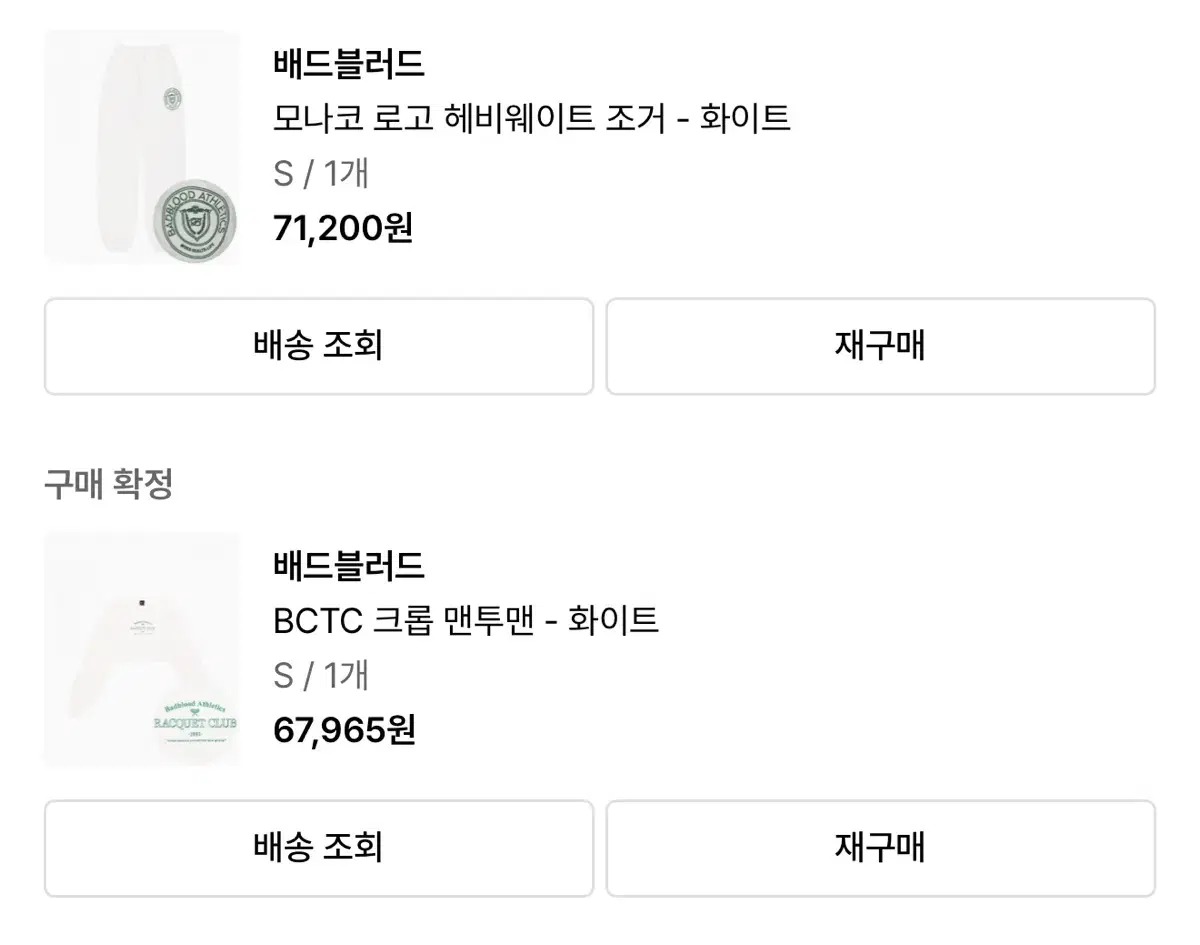The height and width of the screenshot is (945, 1200).
Task: Click the small round emblem on jogger pants
Action: tap(172, 101)
